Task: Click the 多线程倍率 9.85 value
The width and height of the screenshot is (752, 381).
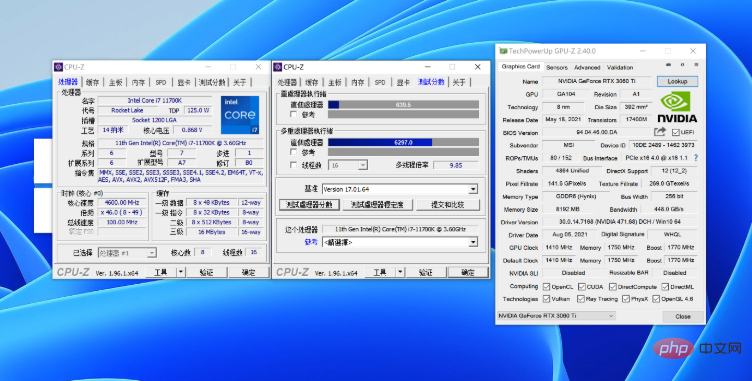Action: click(456, 165)
